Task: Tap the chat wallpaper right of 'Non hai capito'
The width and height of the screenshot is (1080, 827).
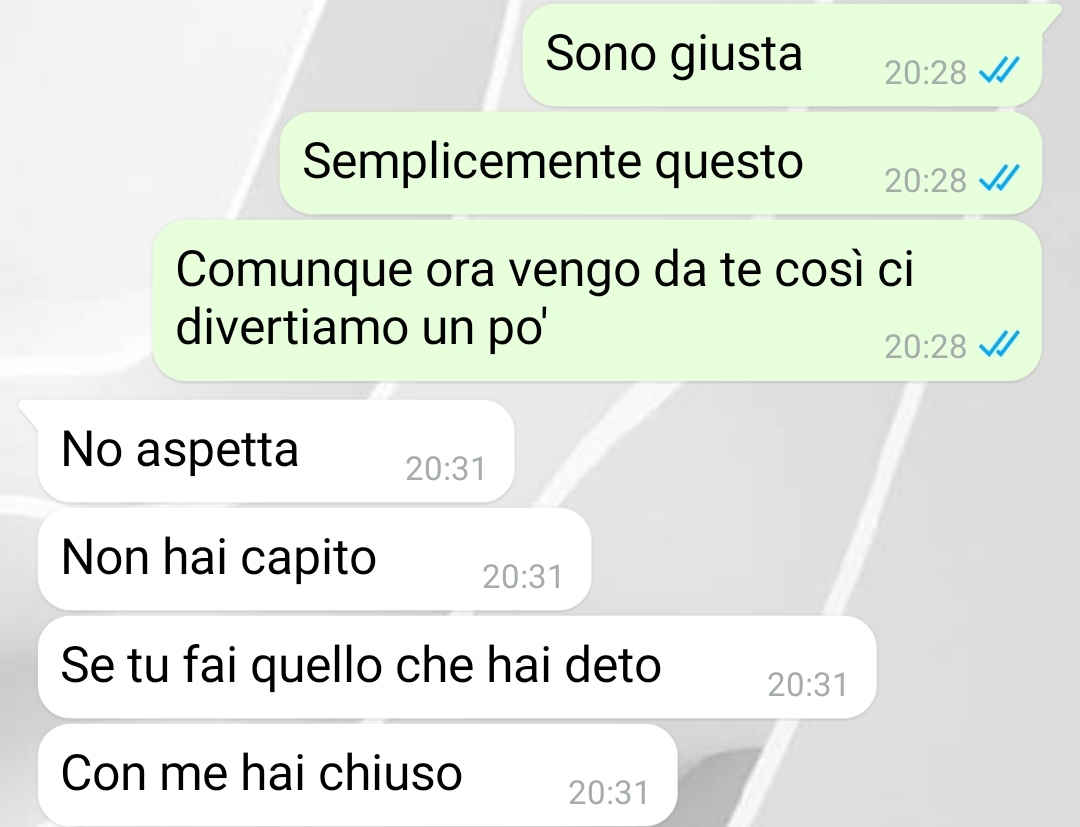Action: [827, 559]
